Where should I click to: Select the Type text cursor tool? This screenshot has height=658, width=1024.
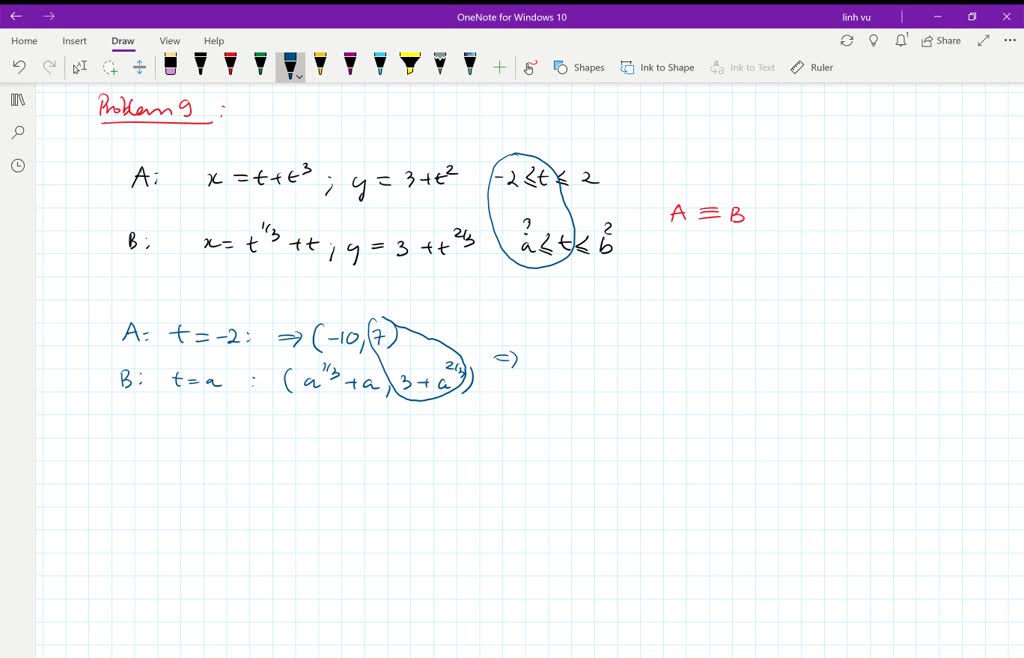coord(80,67)
